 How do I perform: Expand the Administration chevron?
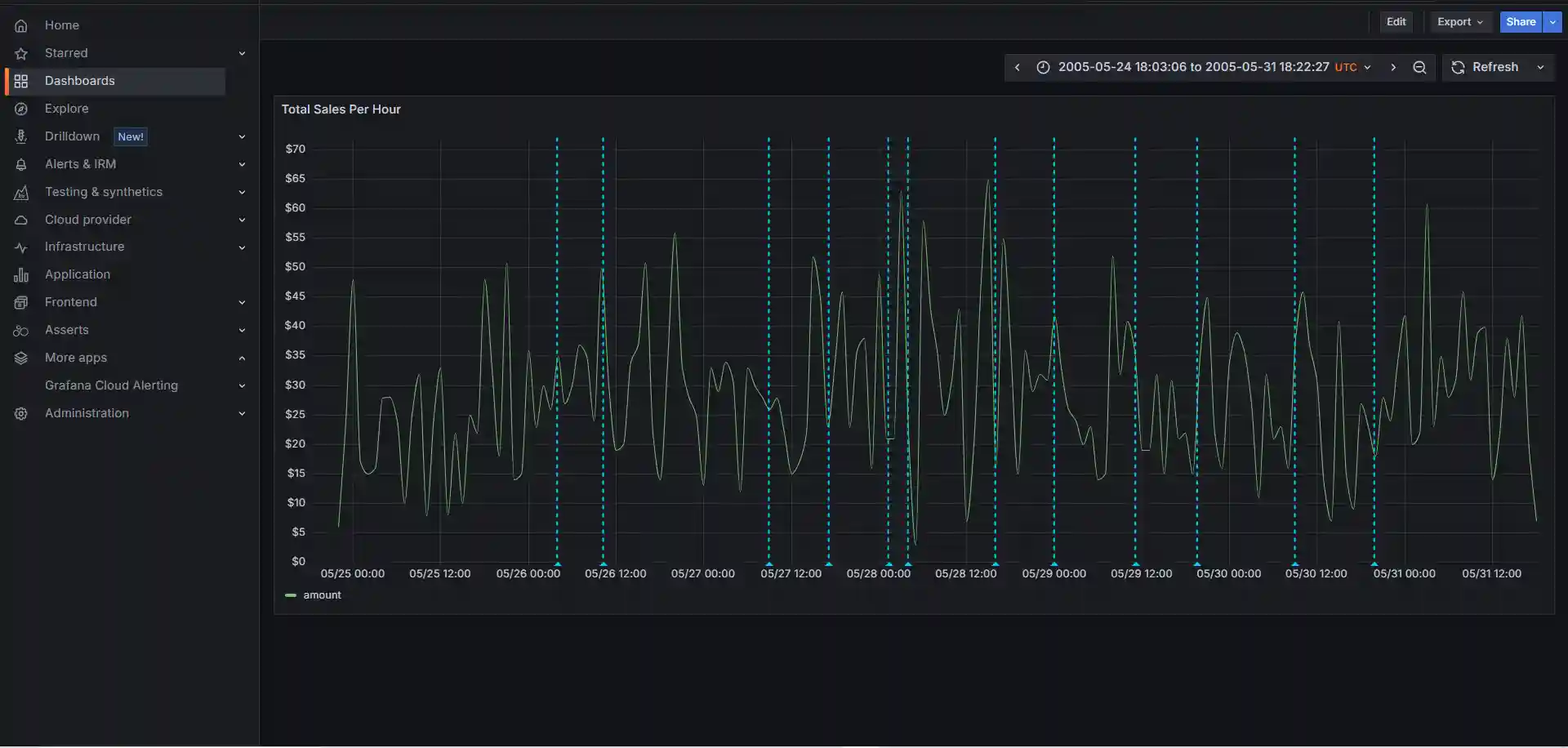click(x=242, y=413)
